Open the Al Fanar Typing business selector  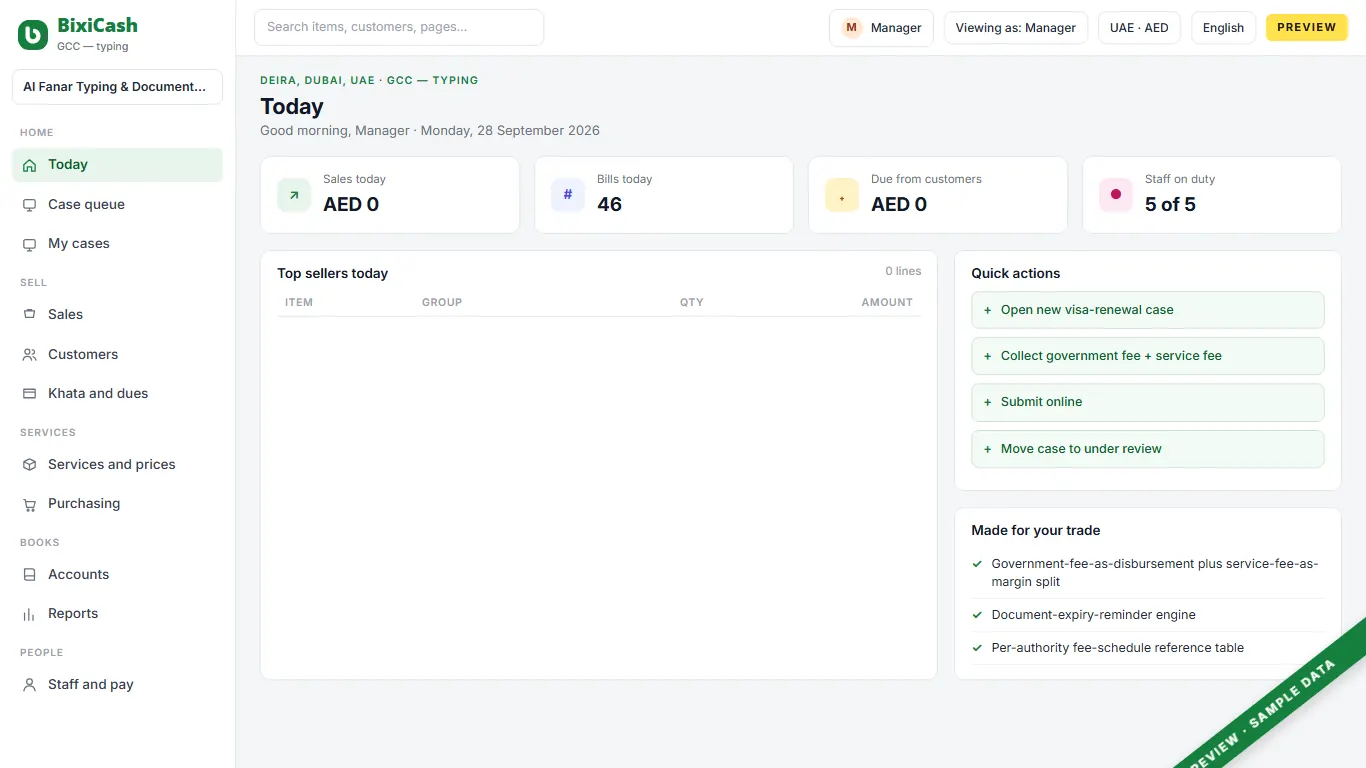(117, 87)
